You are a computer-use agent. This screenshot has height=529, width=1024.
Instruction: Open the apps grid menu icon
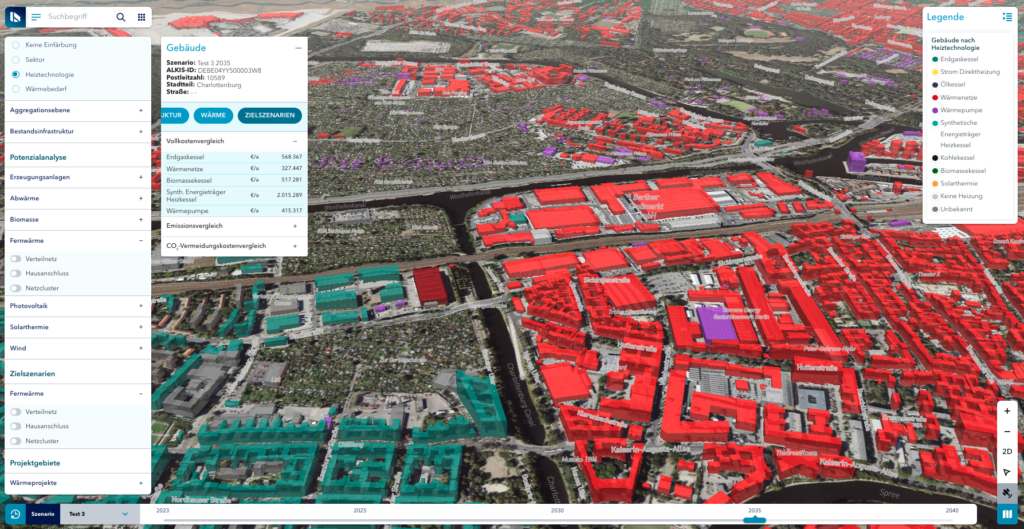pos(141,17)
